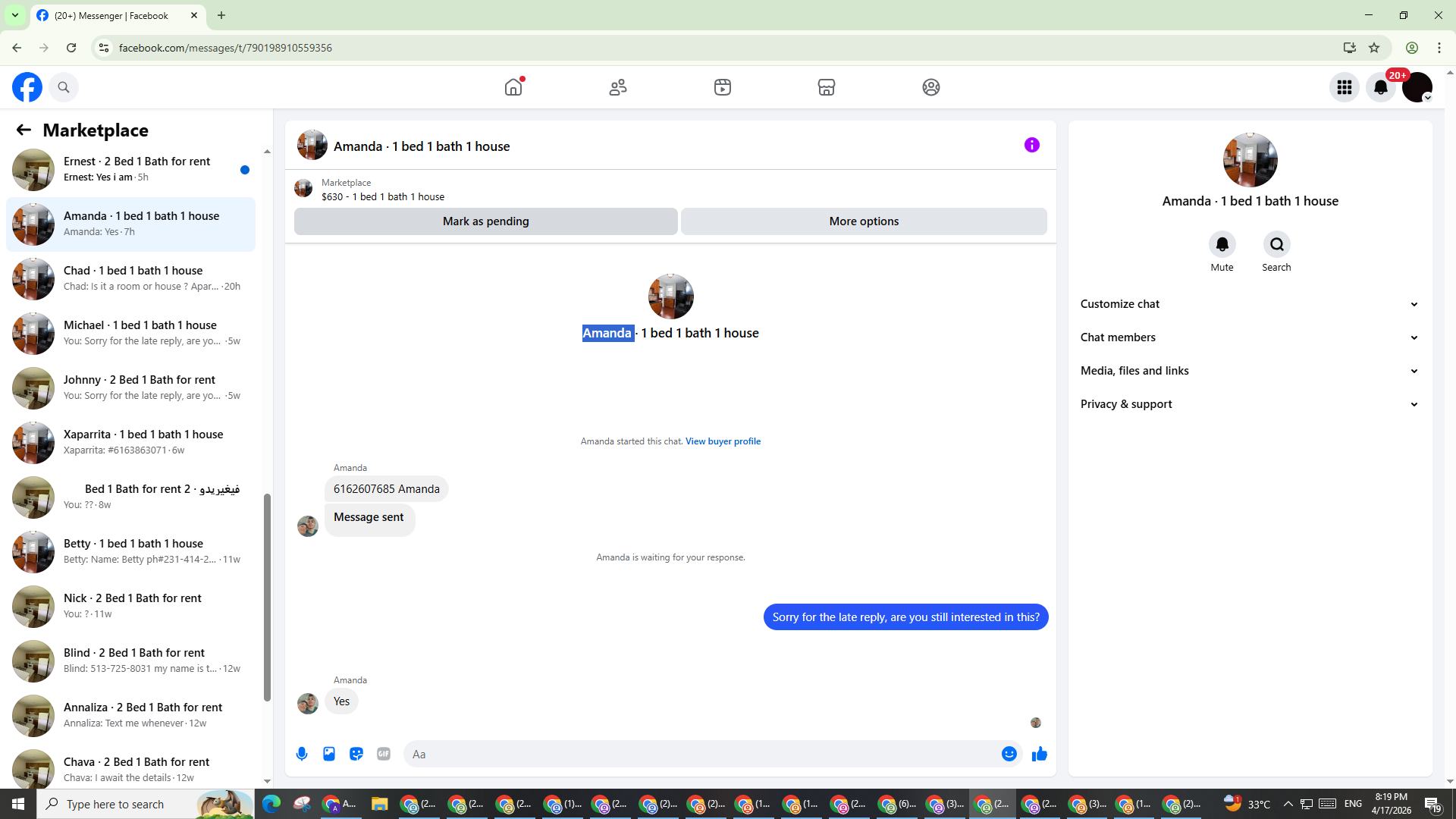Send a thumbs-up like
Image resolution: width=1456 pixels, height=819 pixels.
pyautogui.click(x=1039, y=754)
